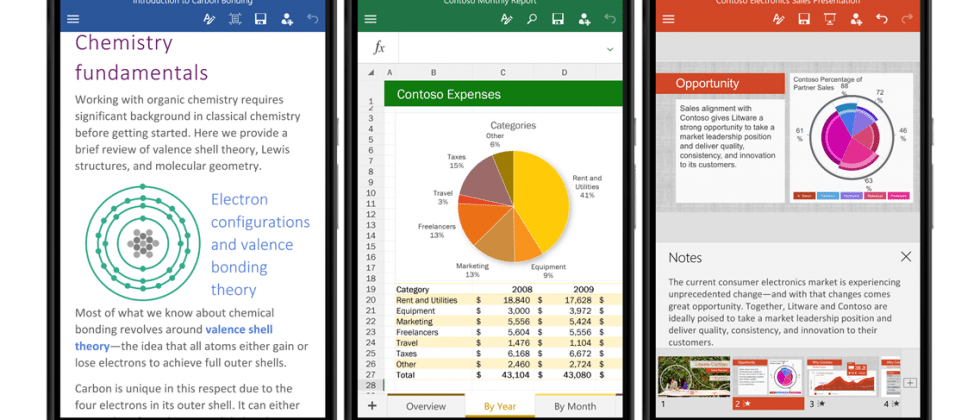This screenshot has height=420, width=980.
Task: Save the Word document
Action: tap(261, 19)
